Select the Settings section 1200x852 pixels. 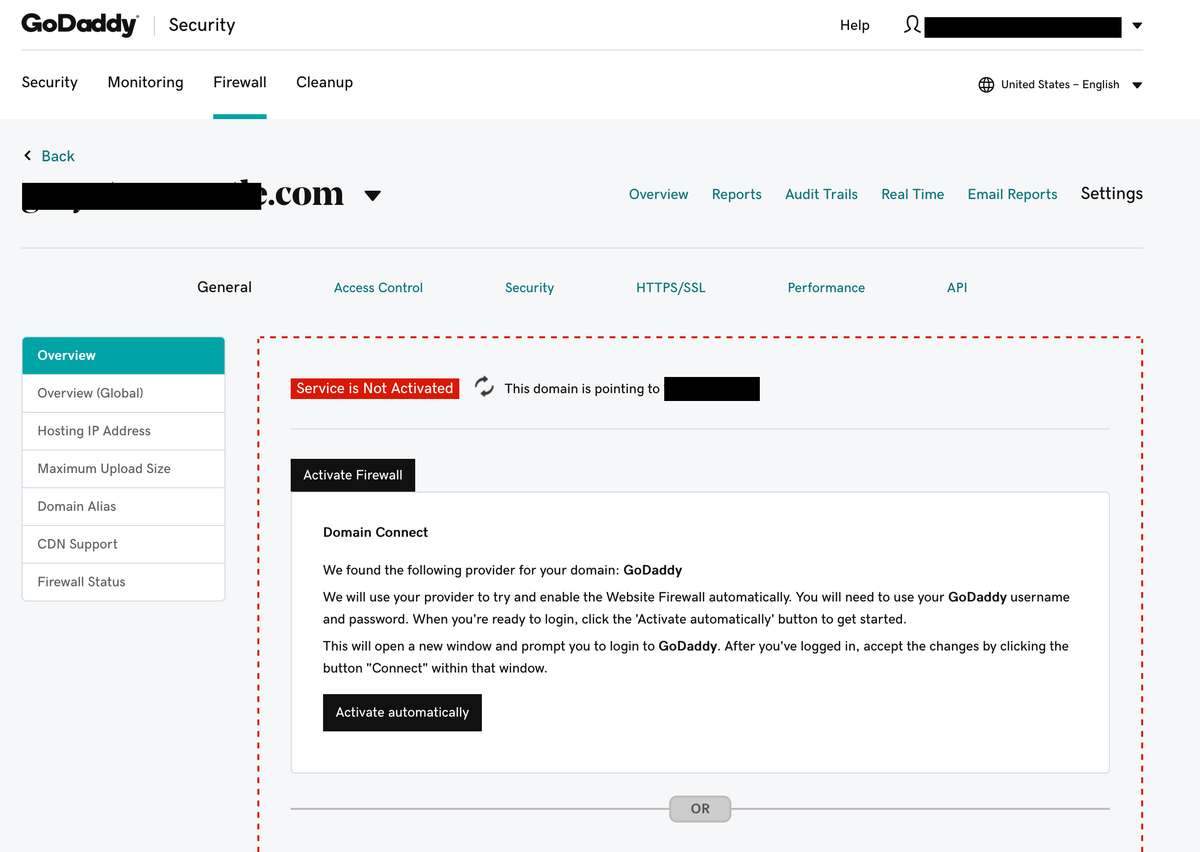[1111, 194]
